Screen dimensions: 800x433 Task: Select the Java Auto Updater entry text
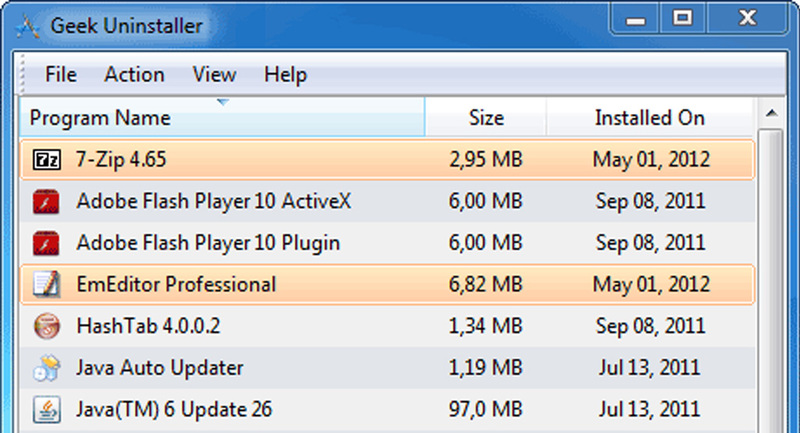click(160, 368)
